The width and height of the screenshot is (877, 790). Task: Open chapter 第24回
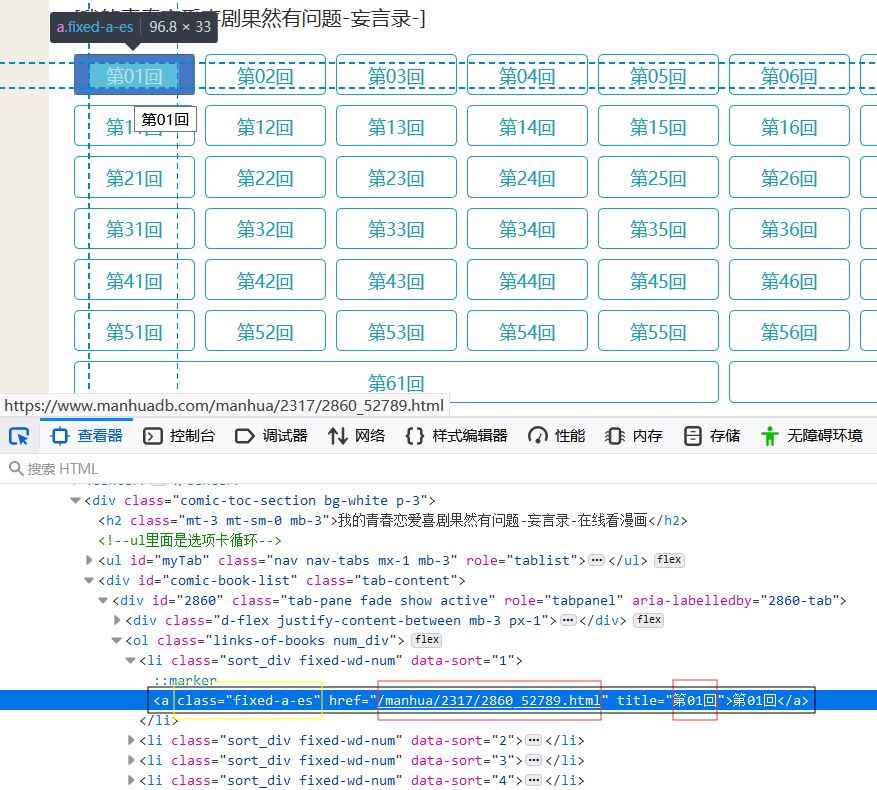pyautogui.click(x=527, y=177)
